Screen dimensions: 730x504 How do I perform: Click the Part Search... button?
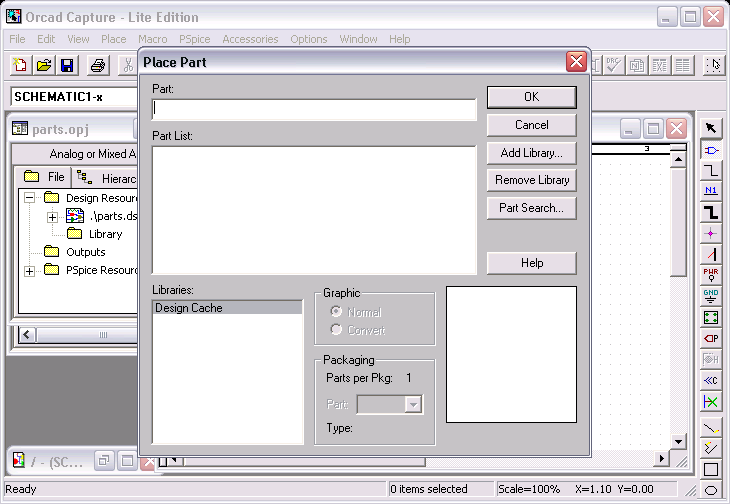coord(532,208)
